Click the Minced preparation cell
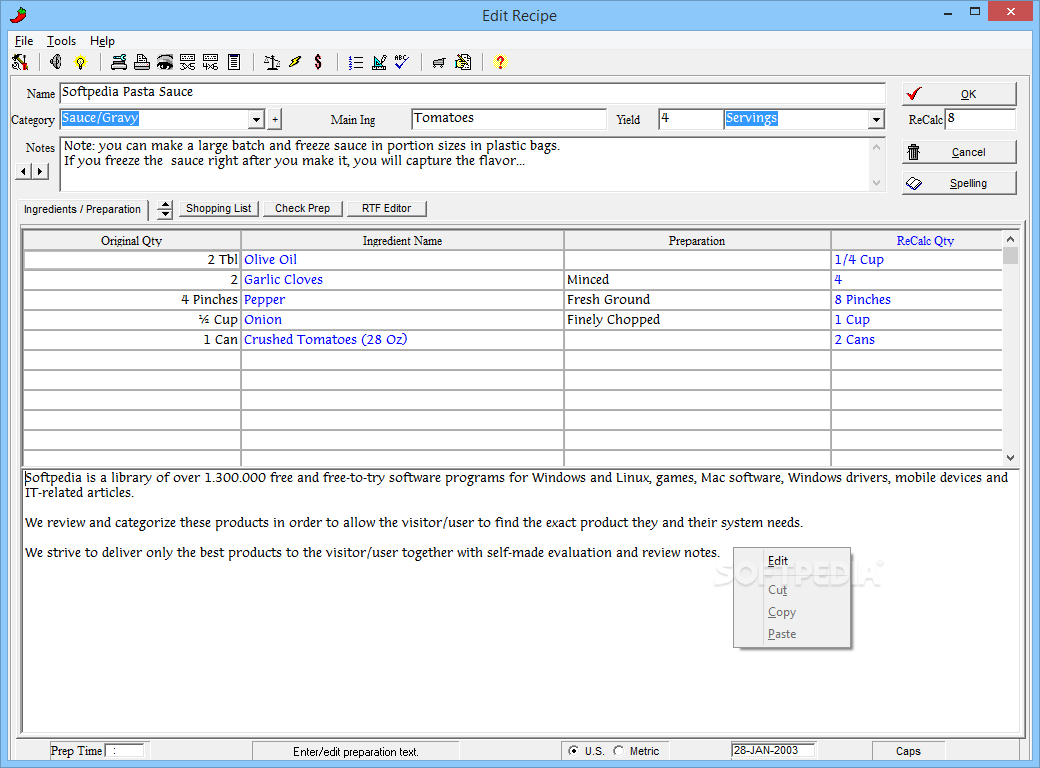 (x=696, y=280)
